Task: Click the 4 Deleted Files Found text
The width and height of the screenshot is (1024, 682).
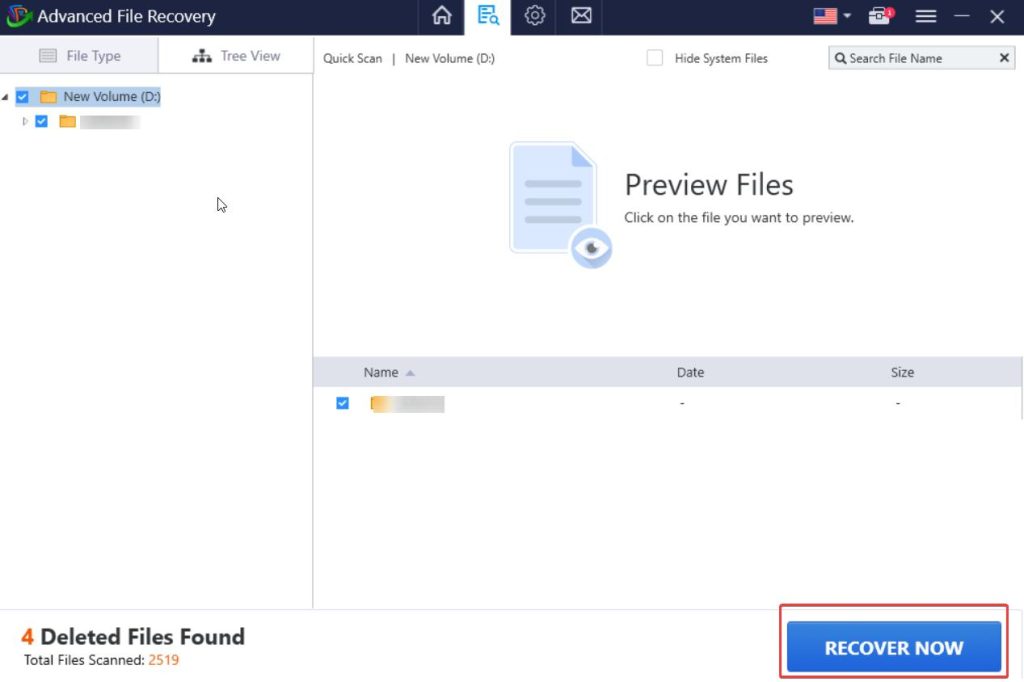Action: (x=133, y=636)
